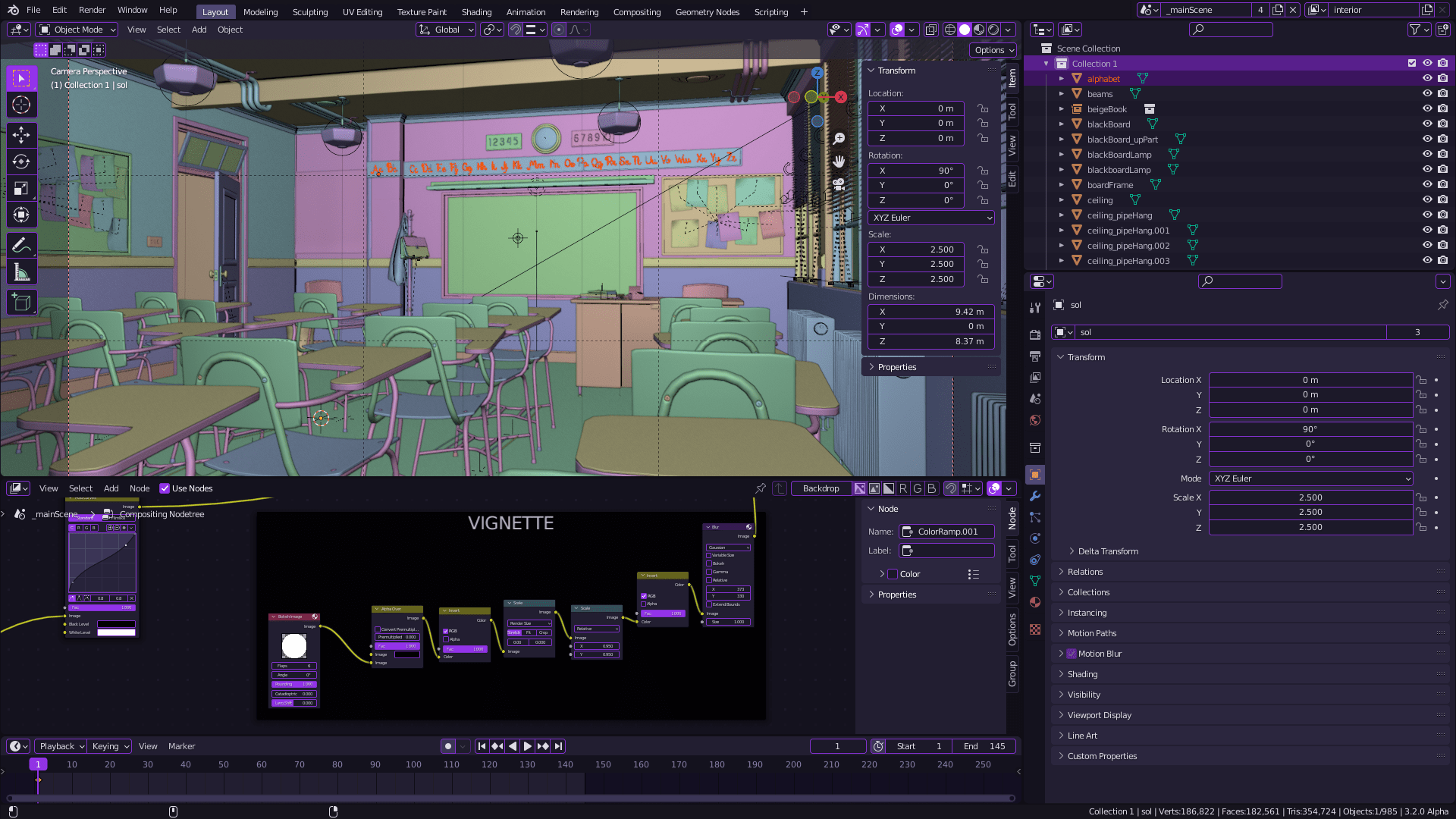Expand the beams tree item
This screenshot has width=1456, height=819.
pos(1062,94)
